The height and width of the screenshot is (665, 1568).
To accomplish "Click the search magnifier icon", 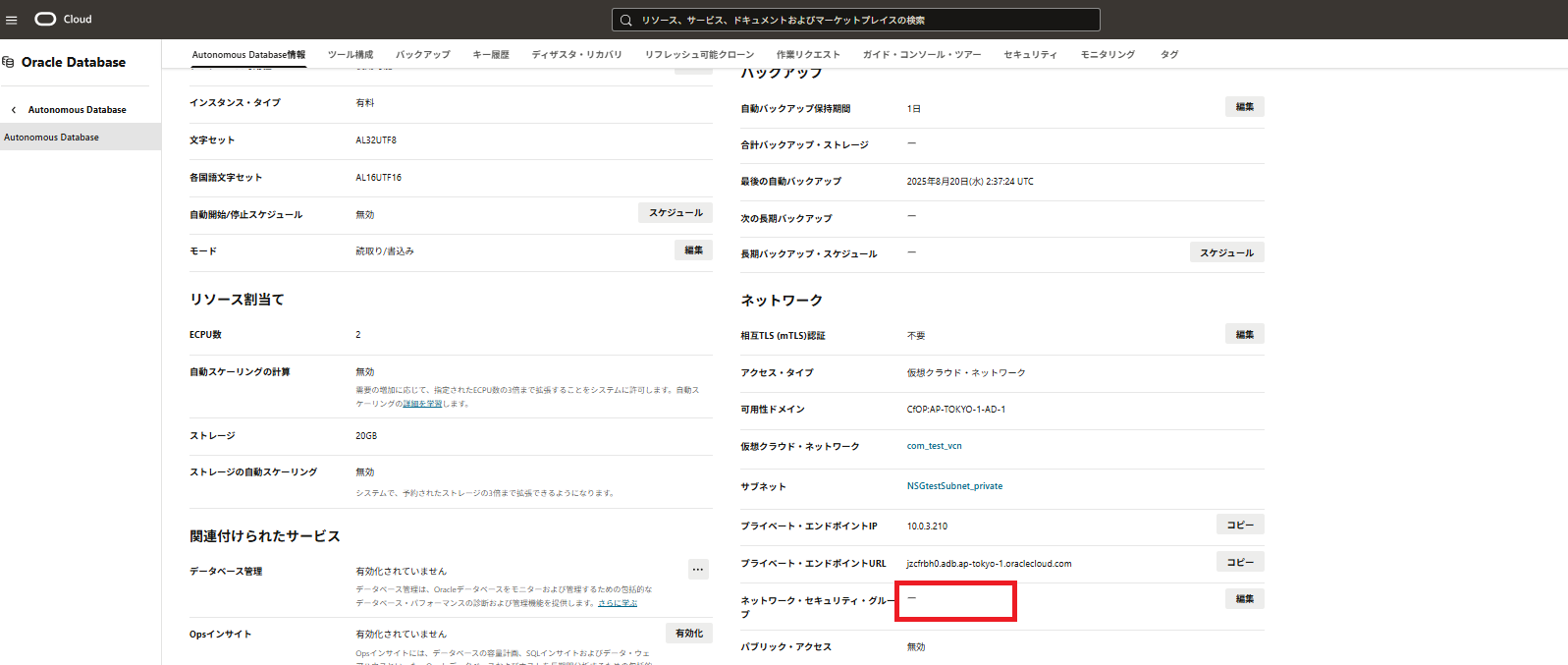I will click(x=625, y=20).
